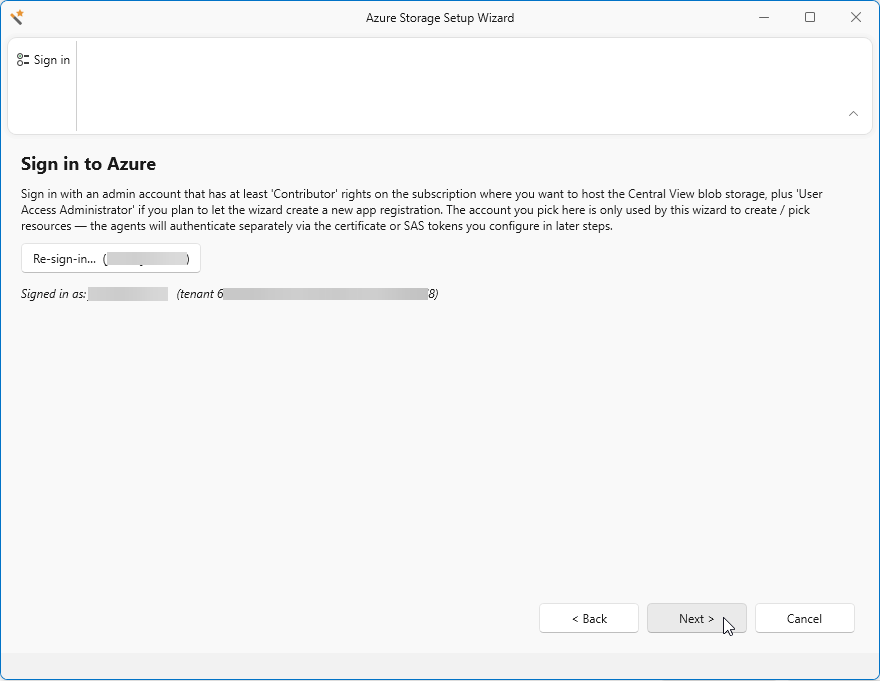Collapse the wizard steps panel chevron
The image size is (880, 681).
click(853, 113)
